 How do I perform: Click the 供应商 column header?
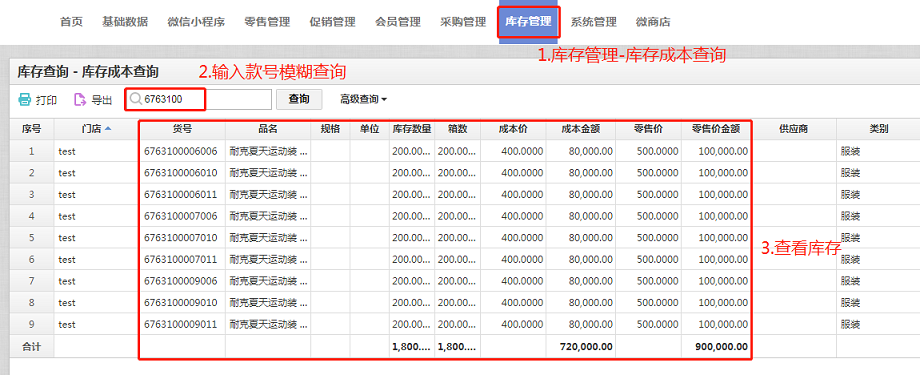pyautogui.click(x=793, y=130)
